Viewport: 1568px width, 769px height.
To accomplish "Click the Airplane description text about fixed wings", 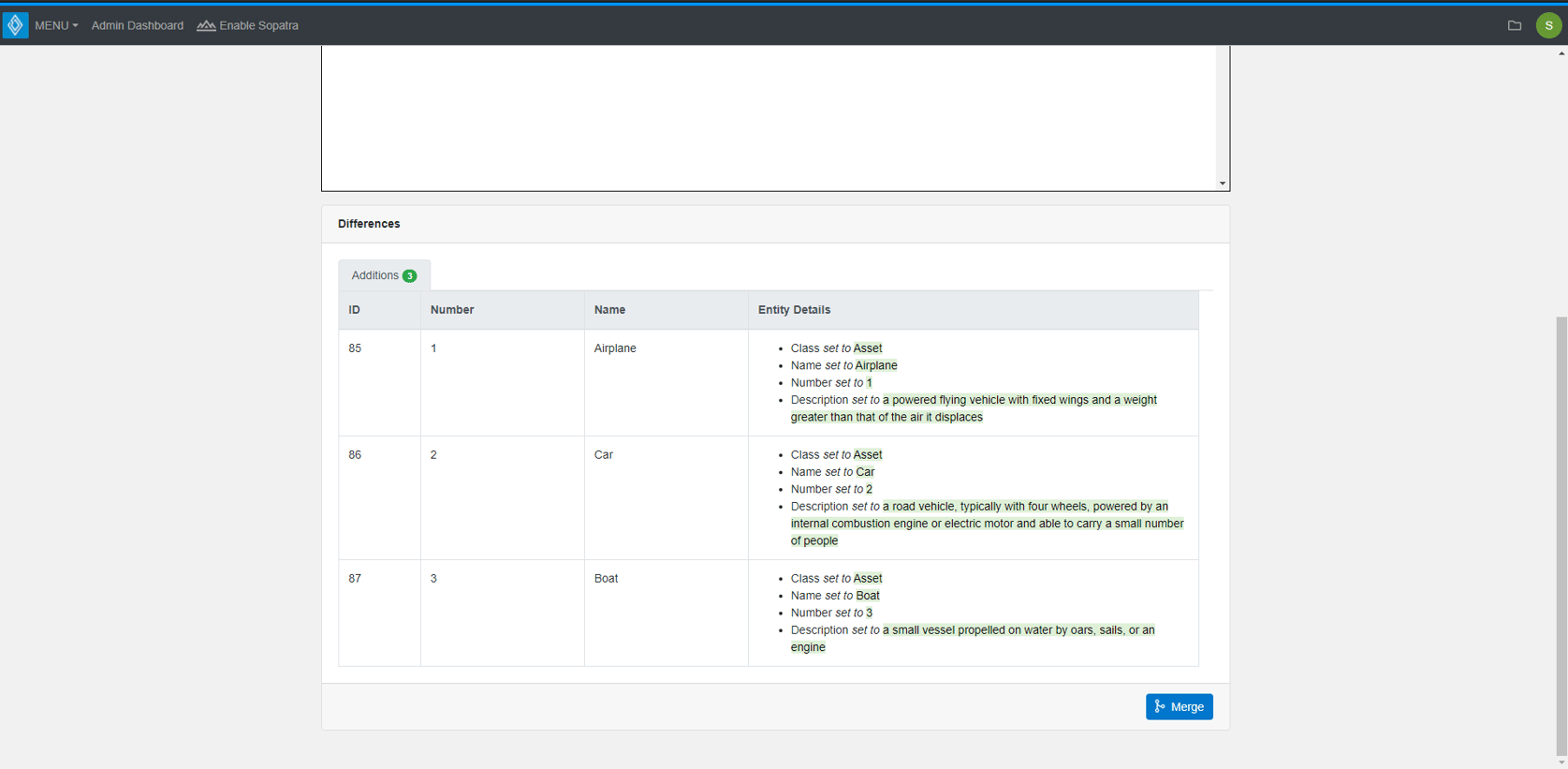I will (x=974, y=408).
